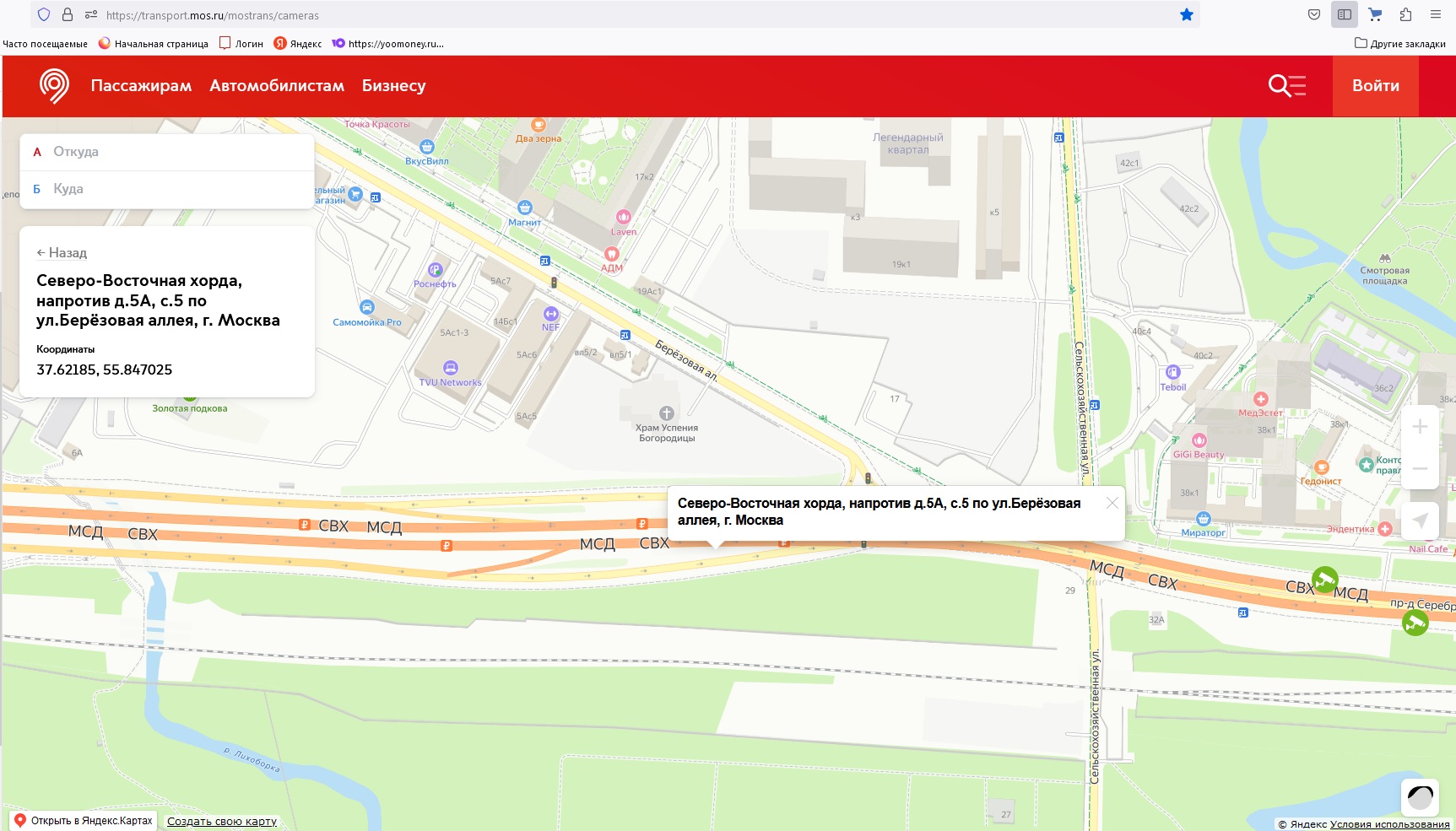Open the Автомобилистам menu
The width and height of the screenshot is (1456, 831).
coord(277,85)
